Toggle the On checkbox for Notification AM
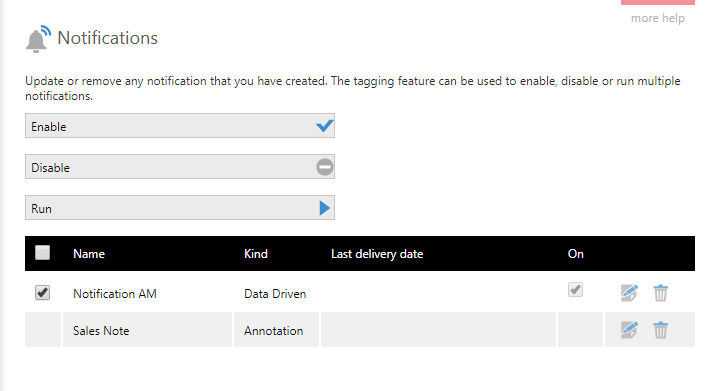This screenshot has width=720, height=391. coord(575,290)
